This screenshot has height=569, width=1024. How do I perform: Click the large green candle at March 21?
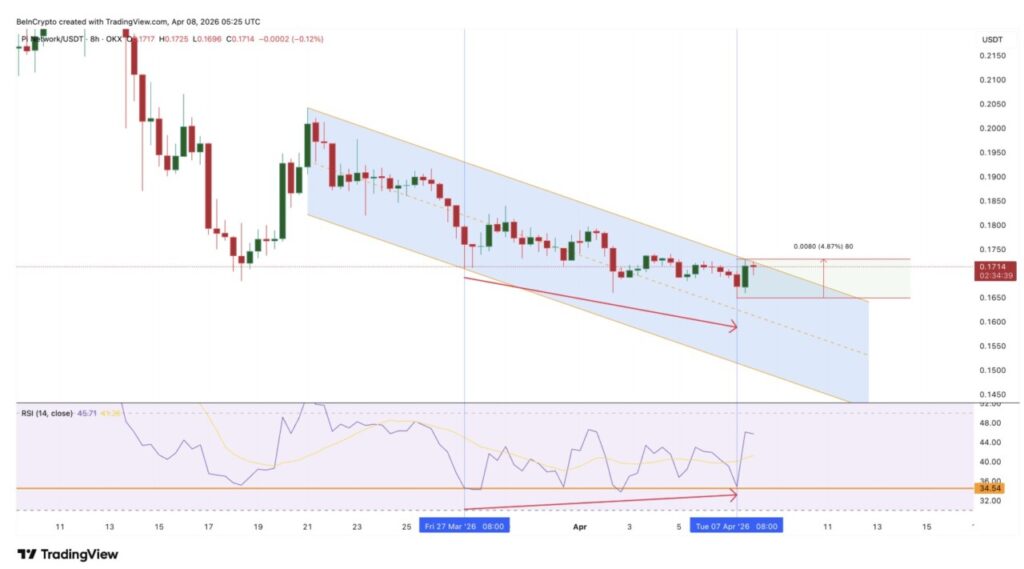pos(309,145)
